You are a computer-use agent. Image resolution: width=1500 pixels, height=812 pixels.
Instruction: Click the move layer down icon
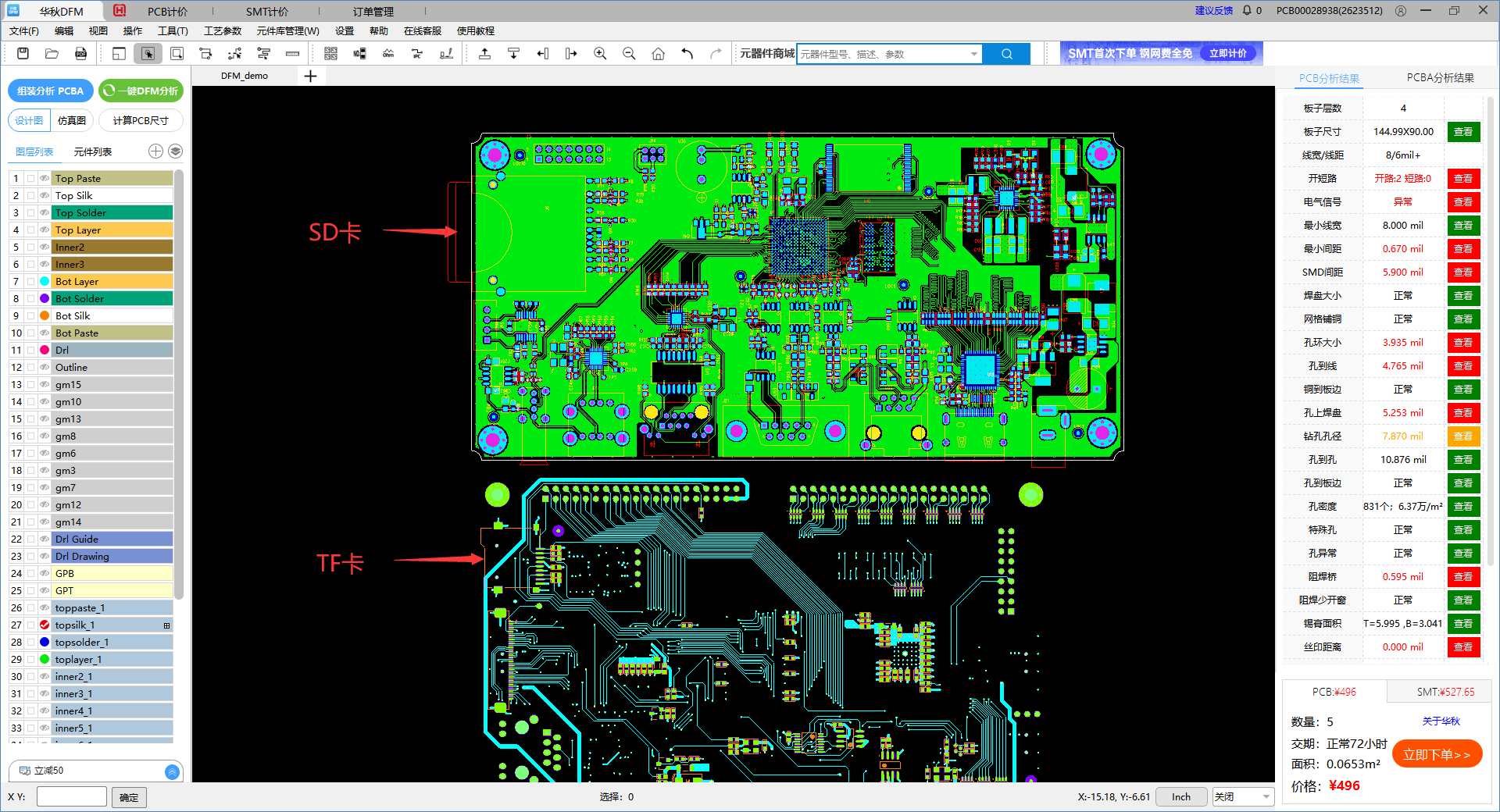tap(513, 53)
